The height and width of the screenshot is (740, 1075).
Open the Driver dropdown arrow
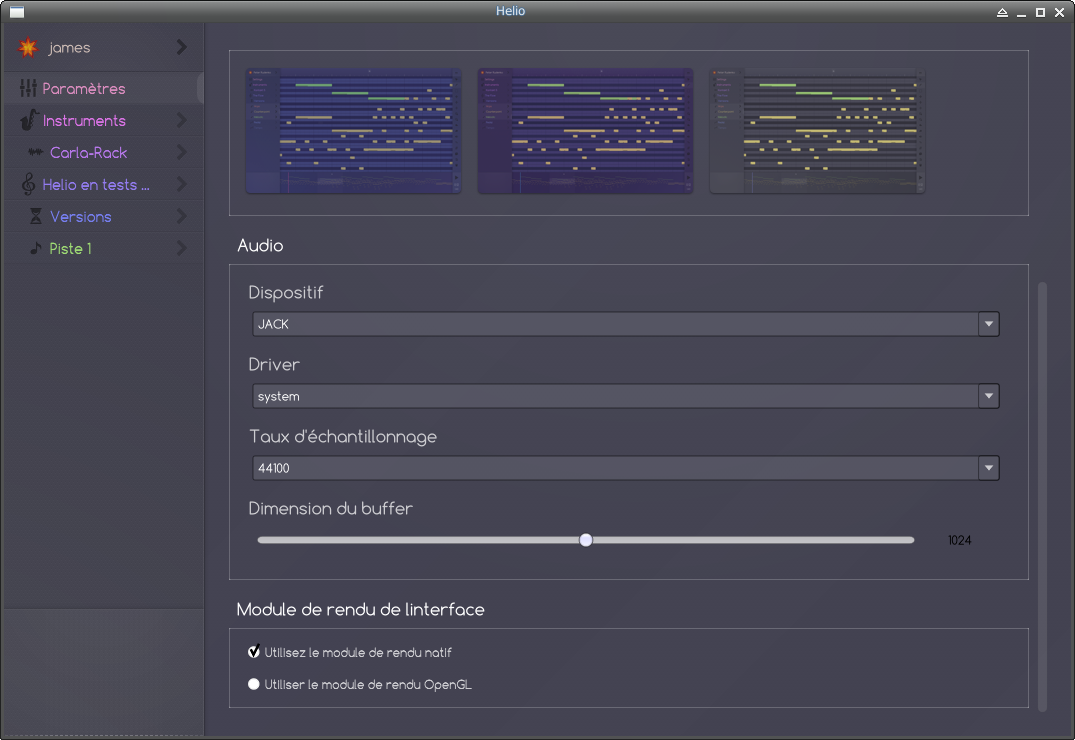click(x=989, y=396)
